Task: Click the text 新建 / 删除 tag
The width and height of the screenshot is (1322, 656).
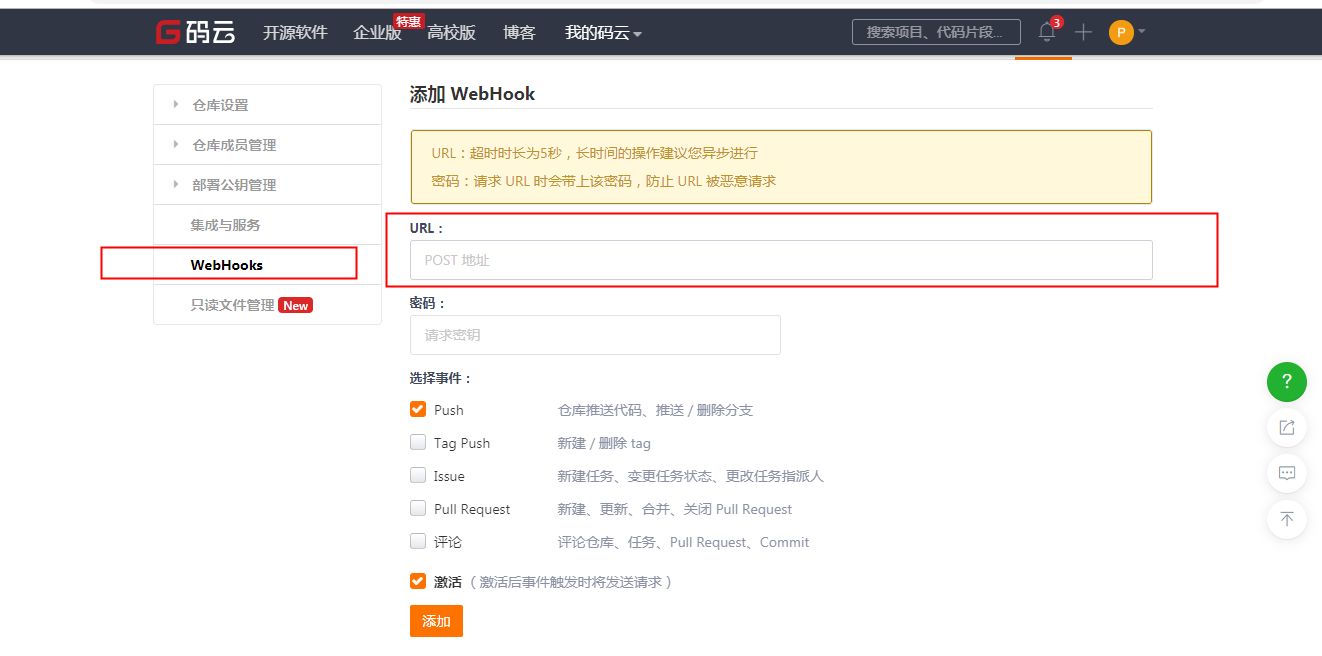Action: 604,443
